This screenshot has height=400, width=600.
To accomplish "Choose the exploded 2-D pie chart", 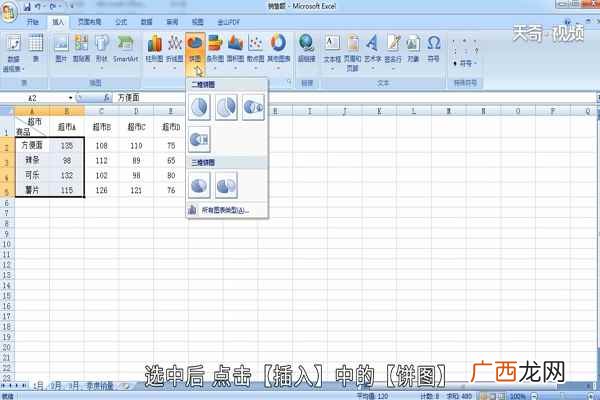I will pyautogui.click(x=226, y=107).
